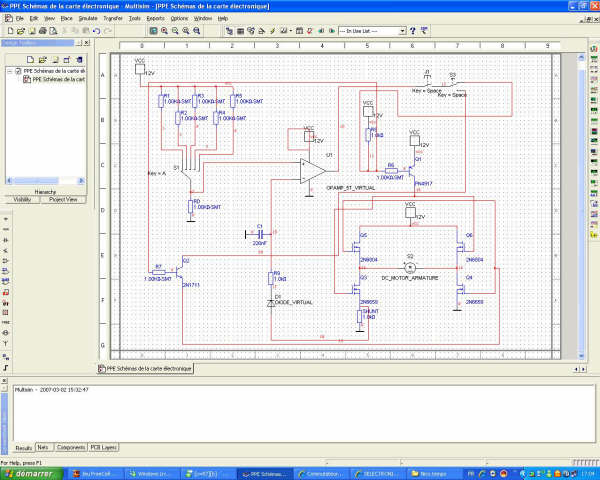Open the Visibility tab in Design Toolbox
The width and height of the screenshot is (600, 480).
click(x=22, y=199)
